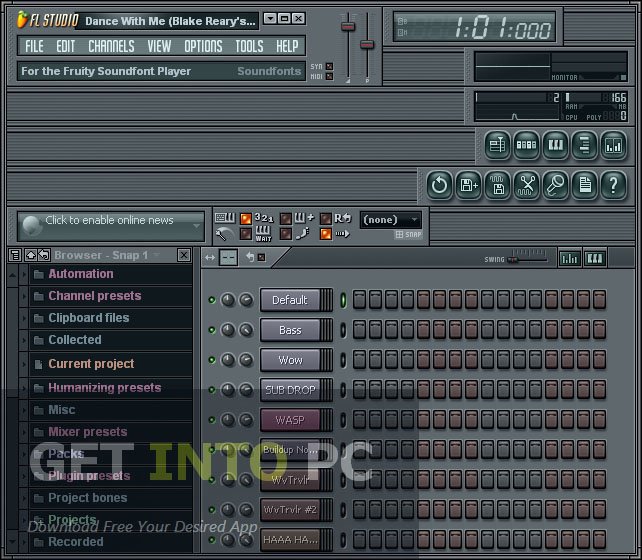Click the step sequencer horizontal arrows icon
The image size is (642, 560).
point(210,257)
